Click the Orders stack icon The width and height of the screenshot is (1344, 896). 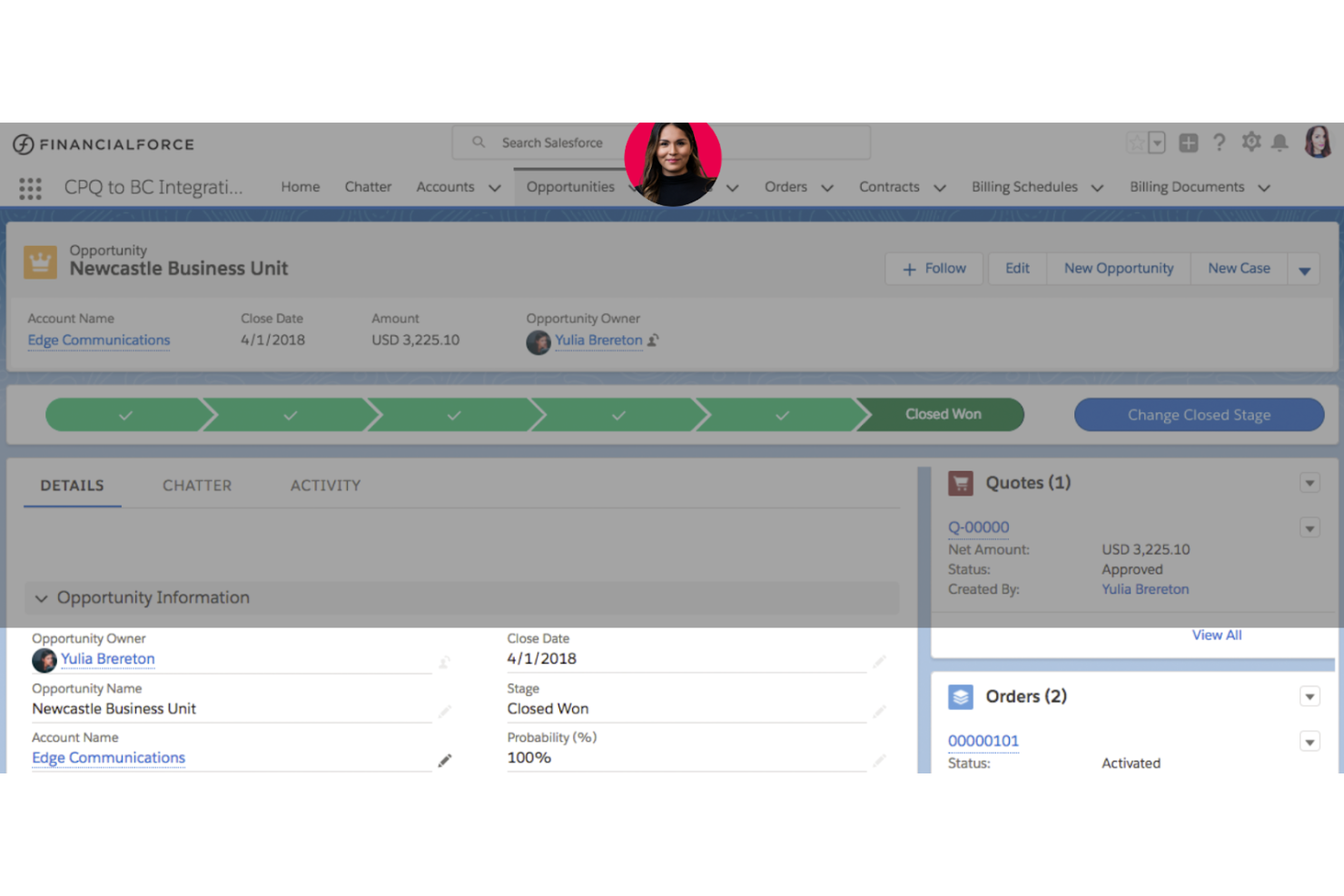(x=961, y=697)
